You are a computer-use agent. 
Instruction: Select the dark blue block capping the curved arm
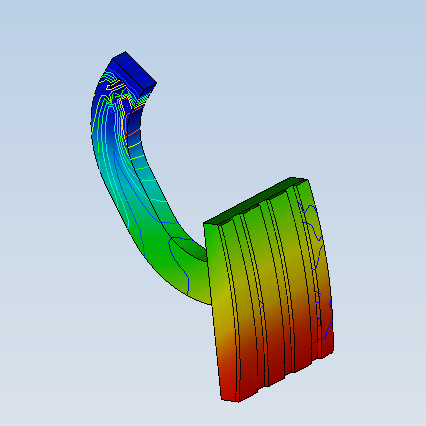pyautogui.click(x=134, y=74)
